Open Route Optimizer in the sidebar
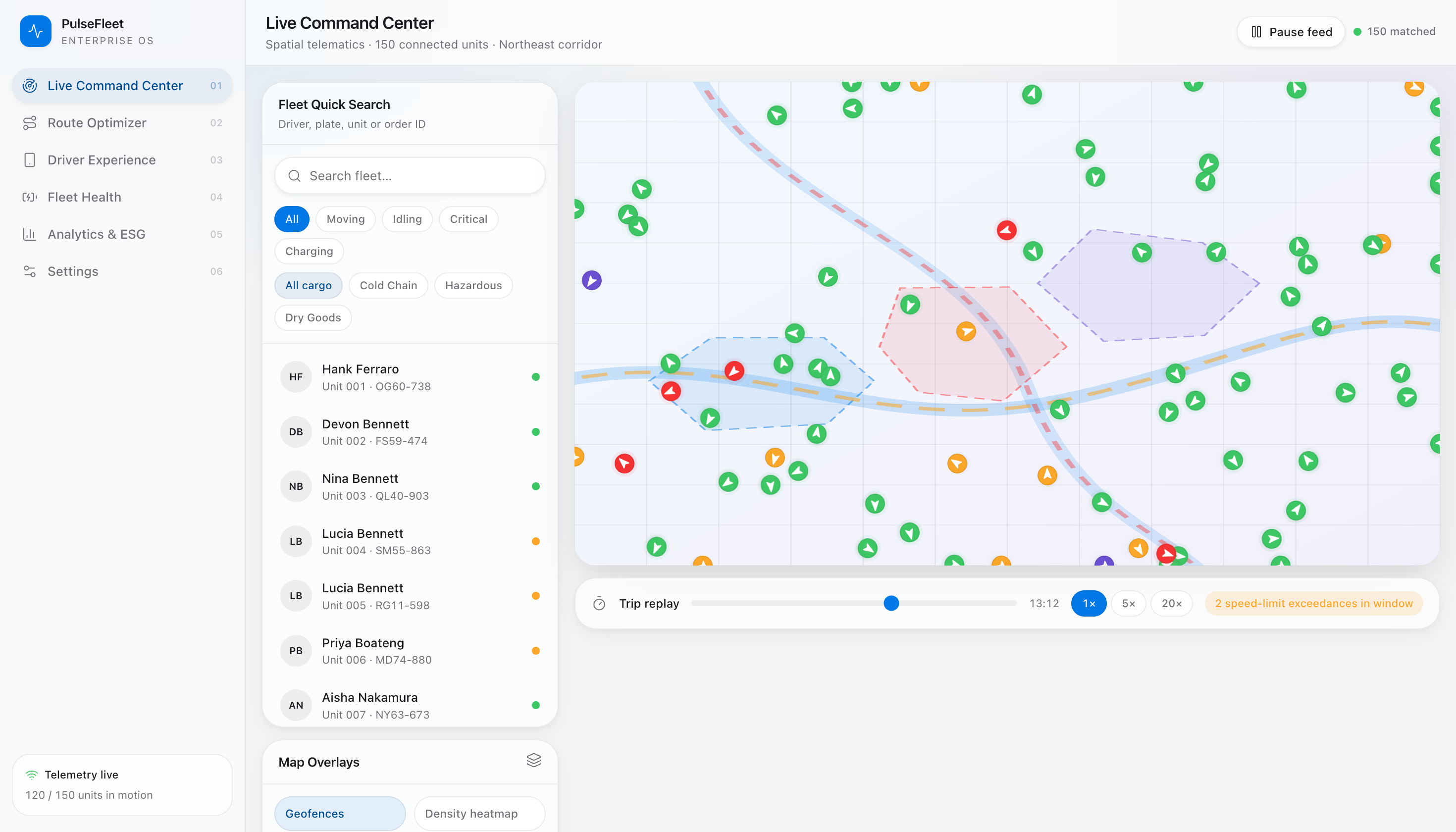 click(x=122, y=123)
